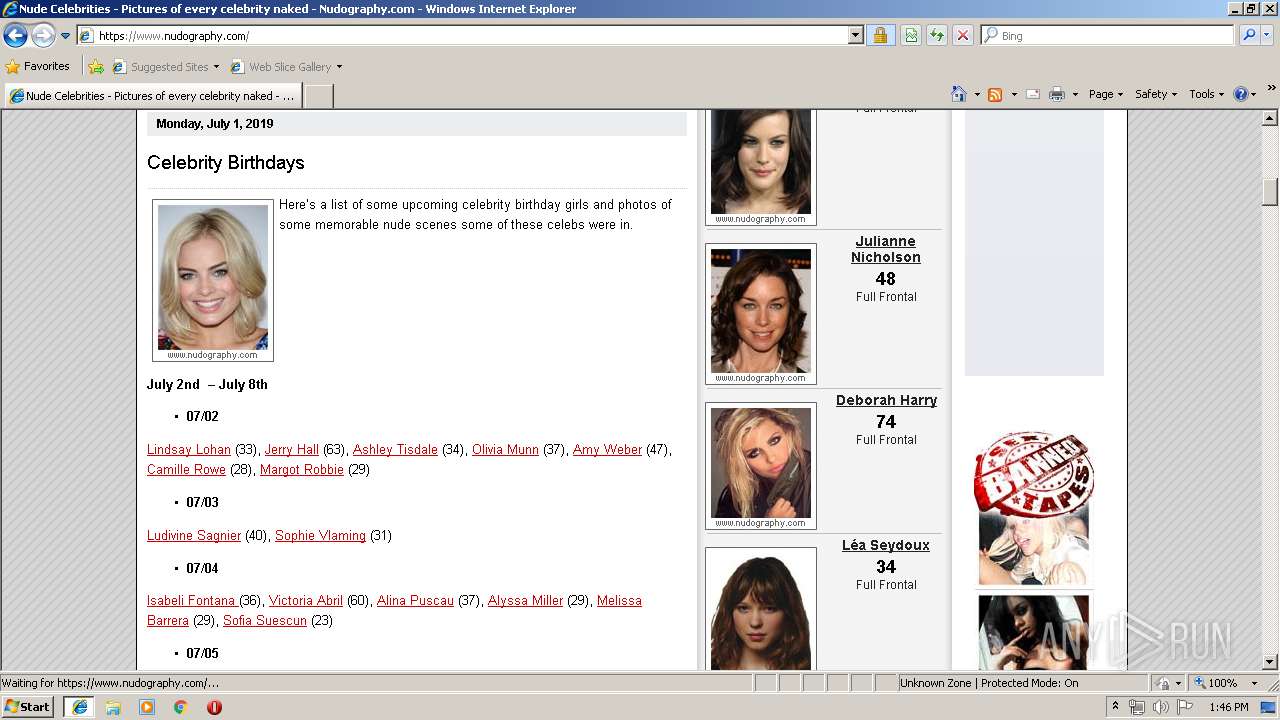Expand the search provider dropdown arrow
This screenshot has height=720, width=1280.
click(1267, 35)
